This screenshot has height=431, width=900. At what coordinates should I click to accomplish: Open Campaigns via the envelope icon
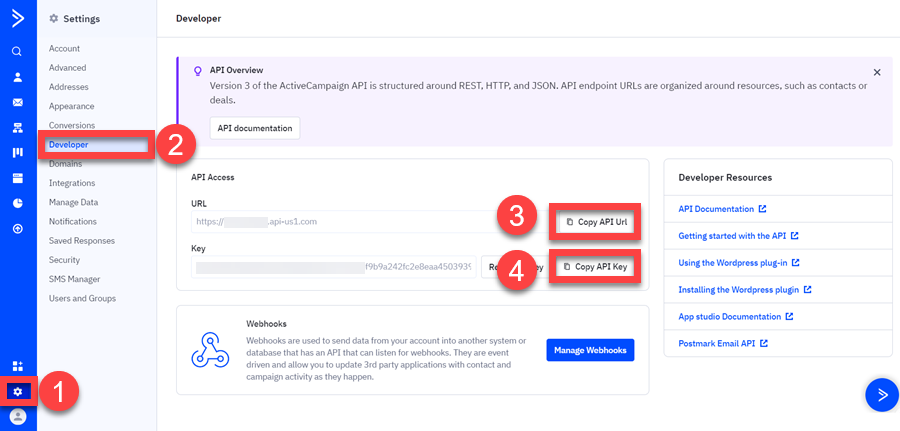tap(18, 103)
